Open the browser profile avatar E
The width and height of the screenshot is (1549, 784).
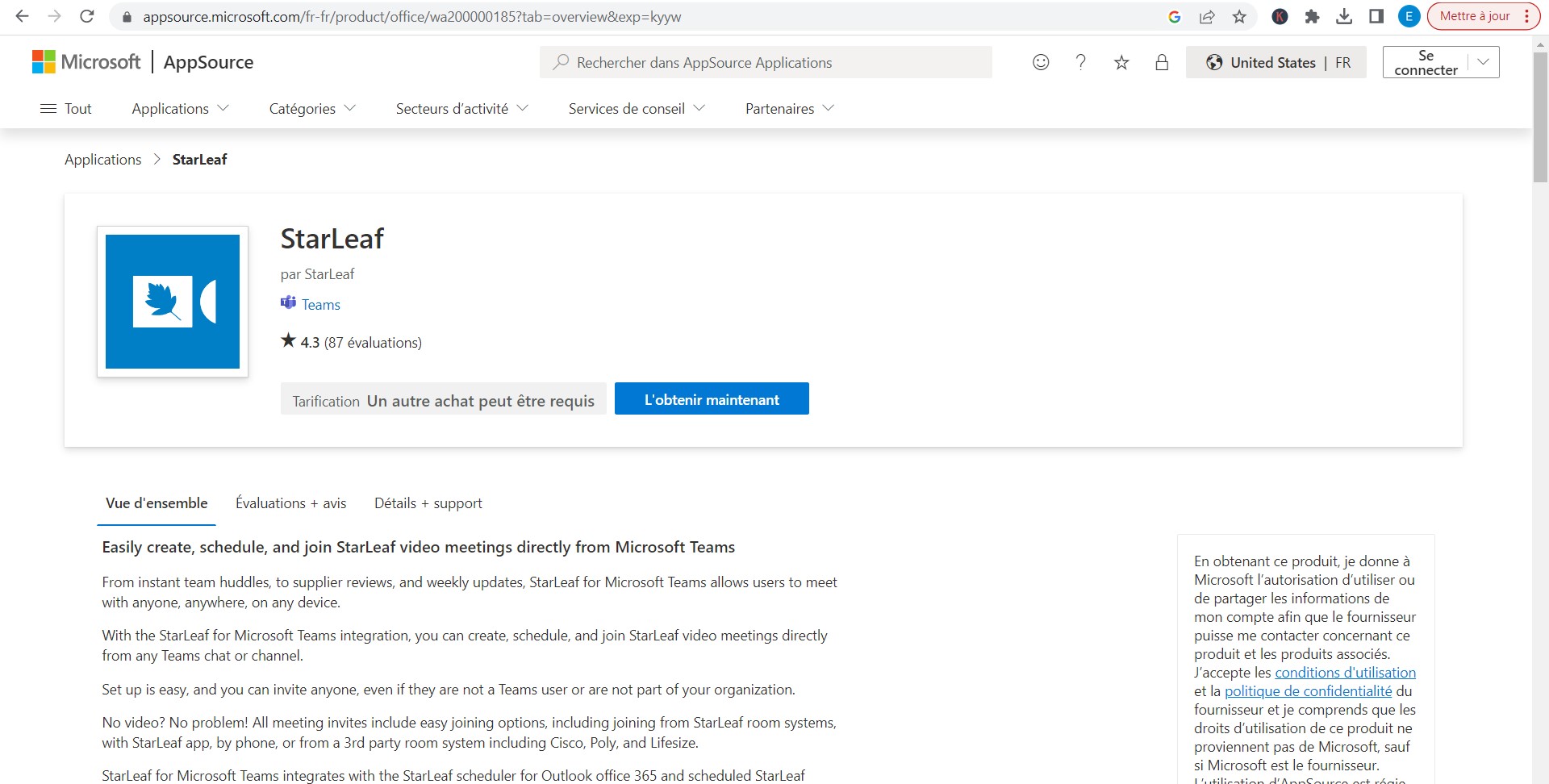pos(1409,16)
